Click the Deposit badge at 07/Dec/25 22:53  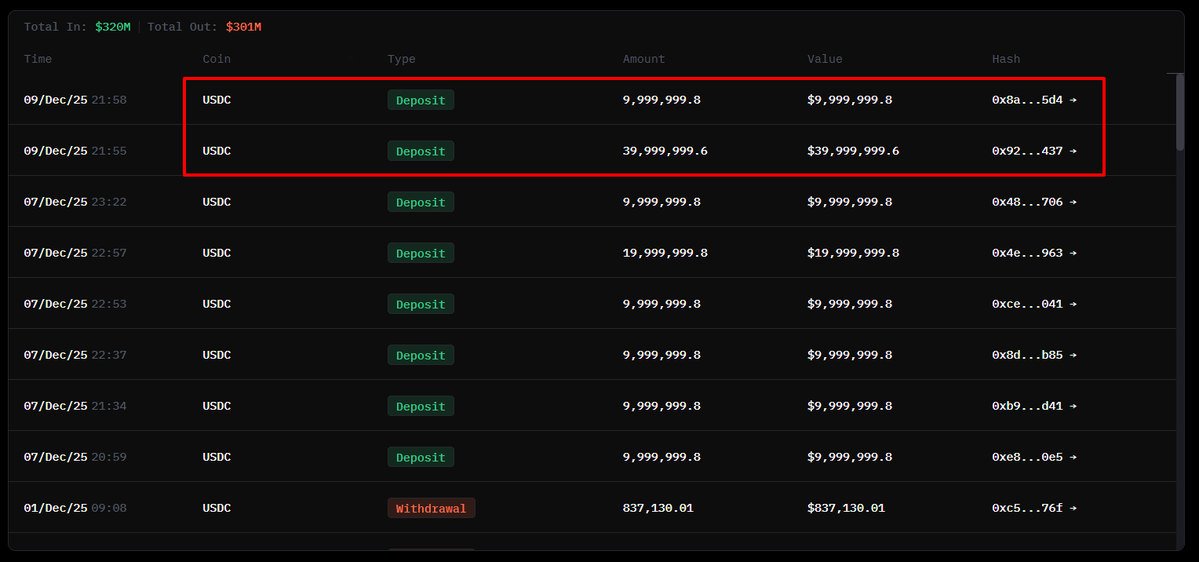point(421,304)
